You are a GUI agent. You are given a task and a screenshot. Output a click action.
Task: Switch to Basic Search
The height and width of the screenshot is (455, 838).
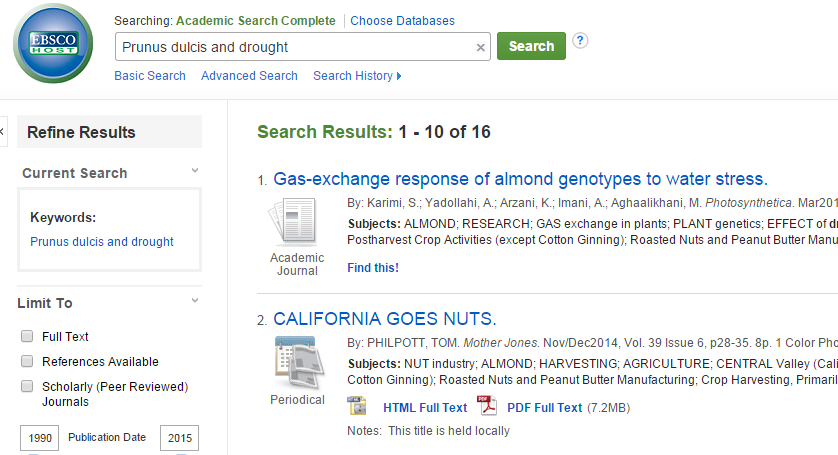click(150, 76)
